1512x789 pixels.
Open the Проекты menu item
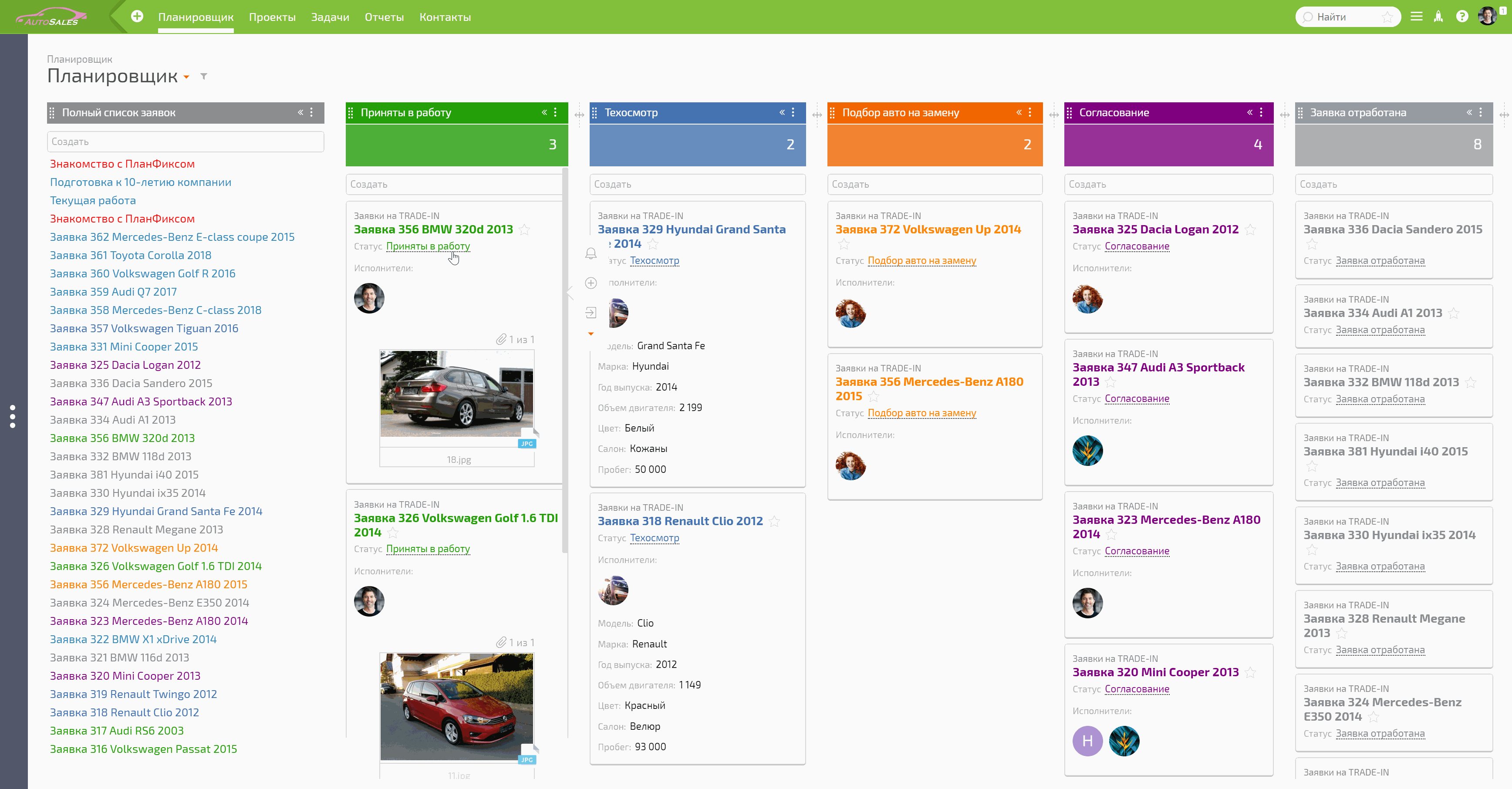pyautogui.click(x=272, y=17)
